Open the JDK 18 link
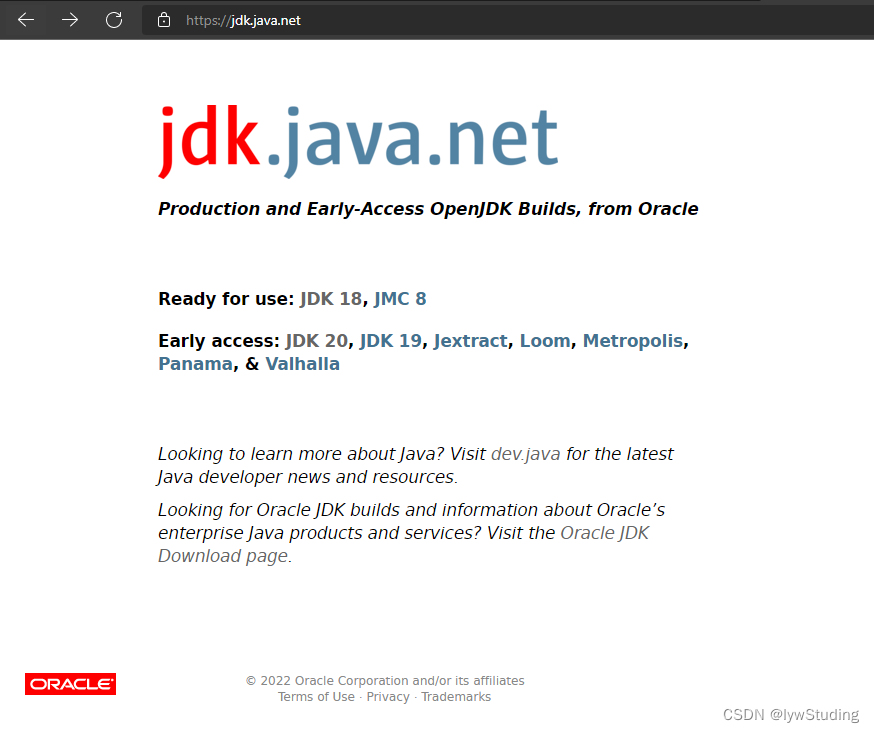 [x=331, y=299]
